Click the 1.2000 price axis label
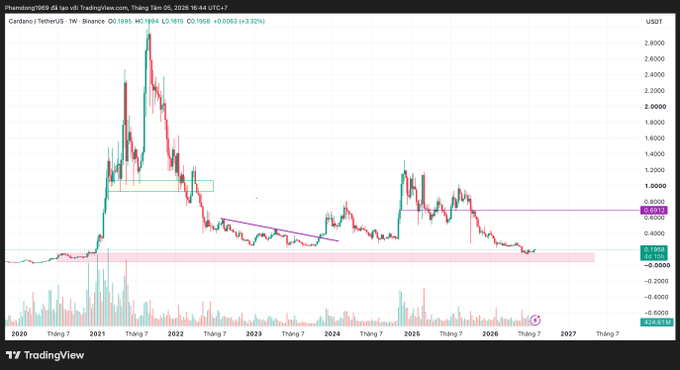Viewport: 680px width, 370px height. (654, 170)
